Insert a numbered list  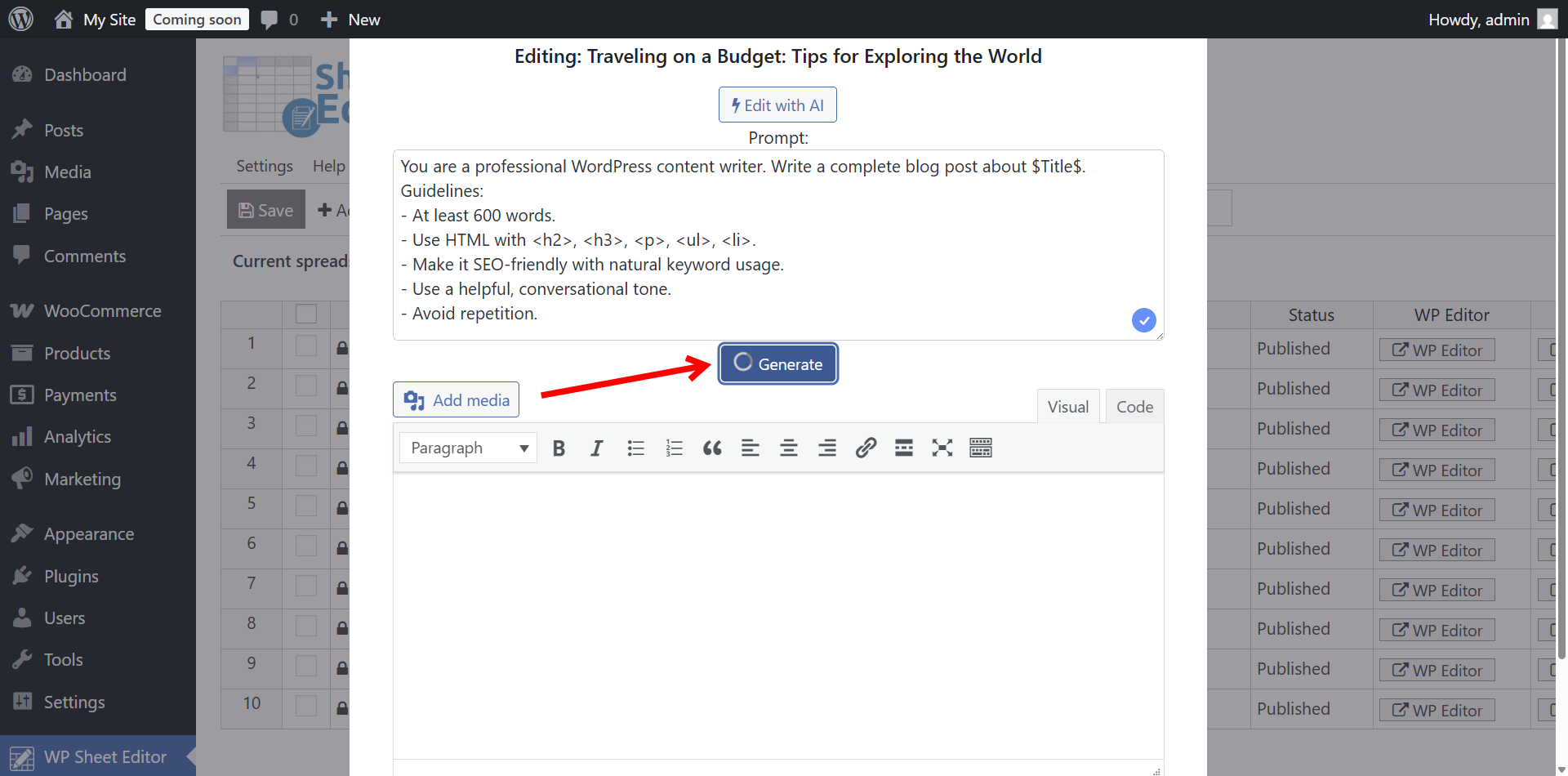pos(674,448)
